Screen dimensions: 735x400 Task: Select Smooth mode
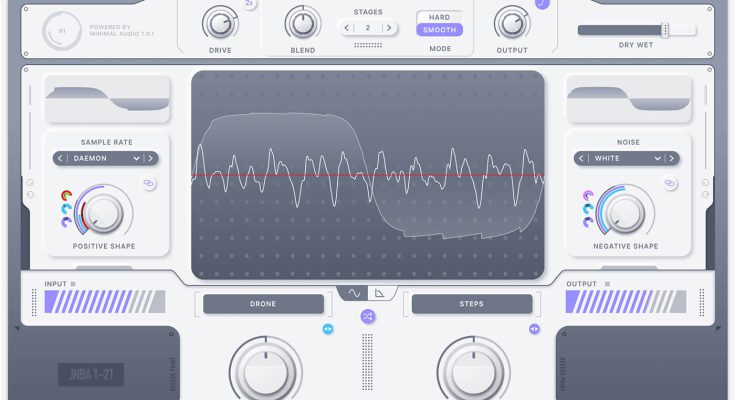tap(439, 30)
